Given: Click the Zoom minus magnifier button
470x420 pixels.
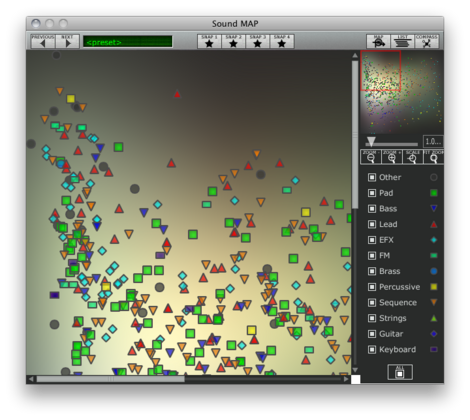Looking at the screenshot, I should (371, 157).
